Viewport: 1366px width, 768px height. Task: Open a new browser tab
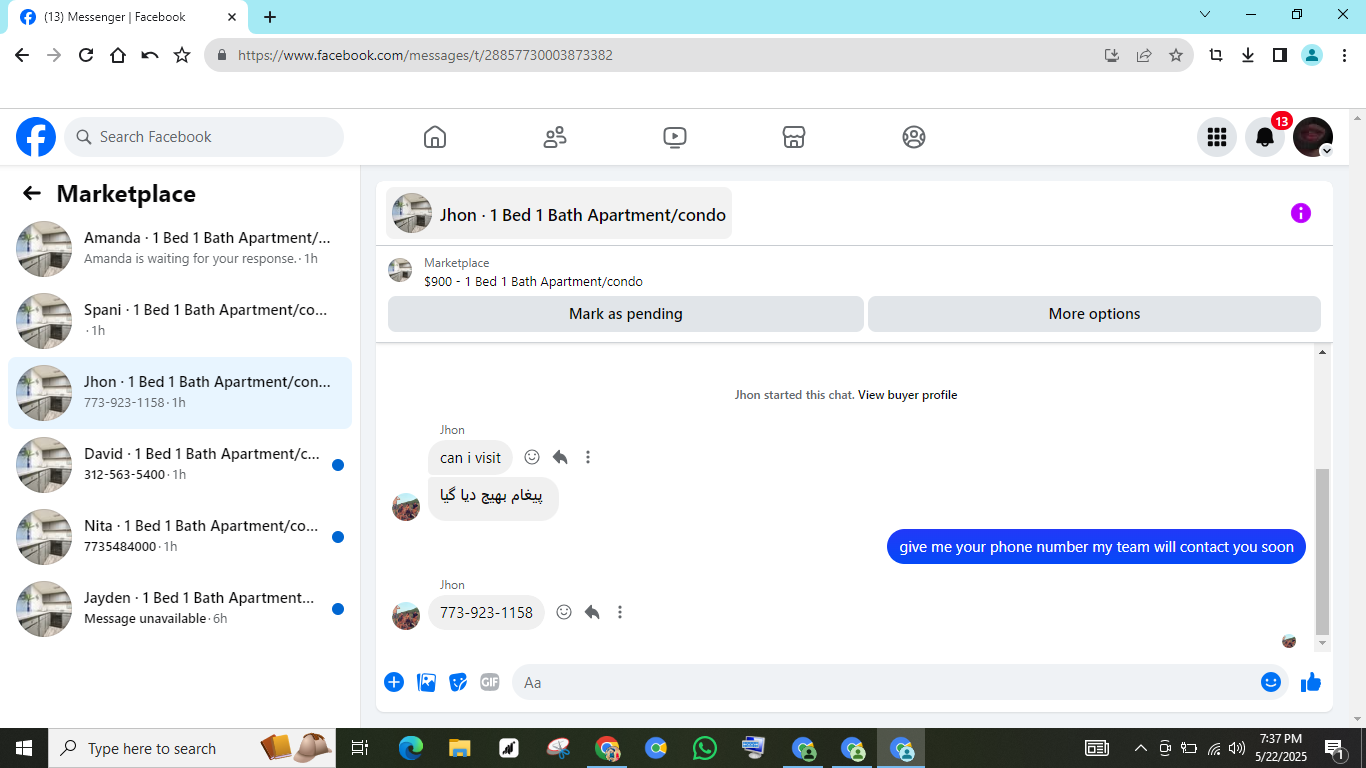tap(270, 17)
